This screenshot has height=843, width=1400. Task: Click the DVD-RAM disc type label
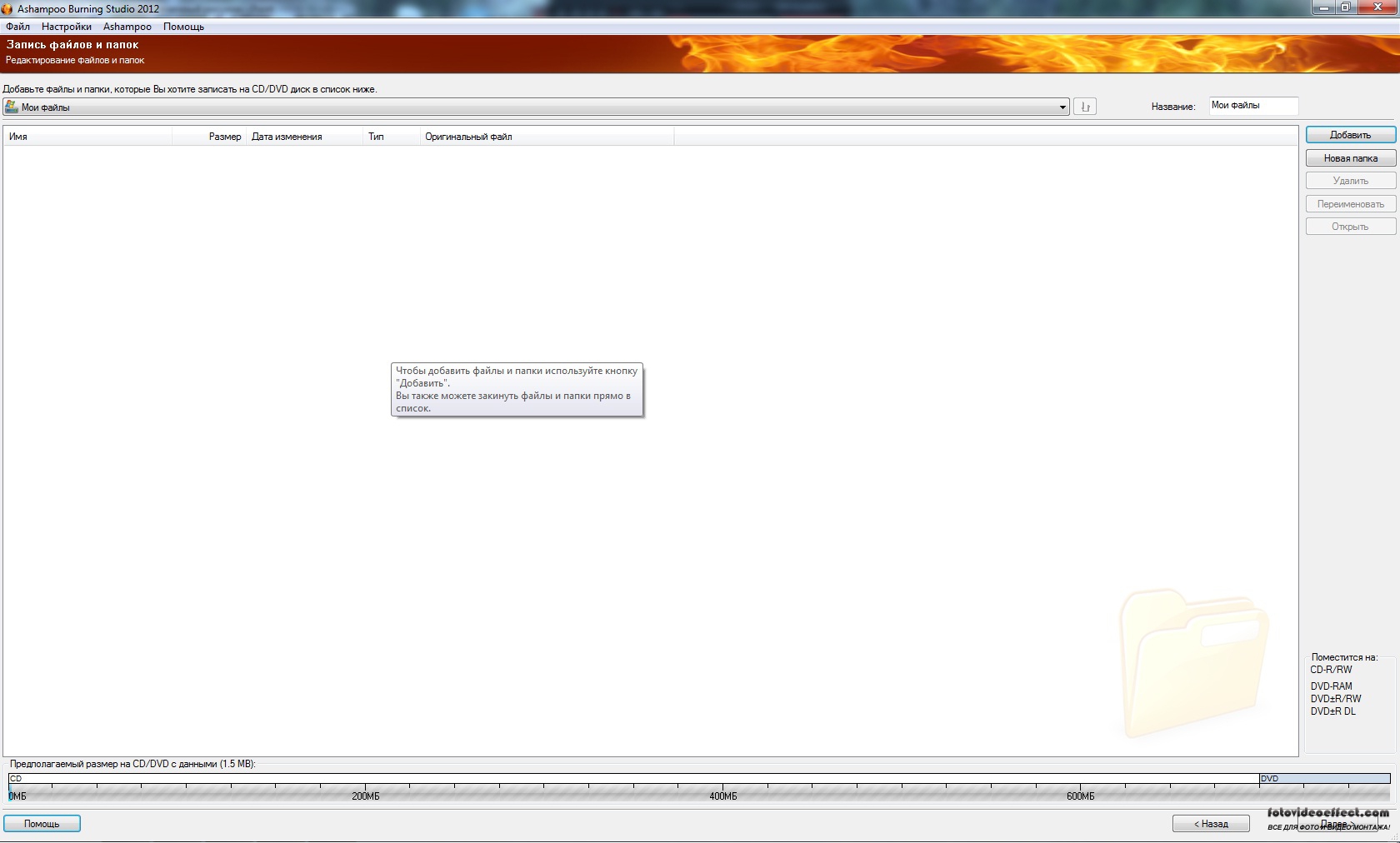tap(1331, 686)
